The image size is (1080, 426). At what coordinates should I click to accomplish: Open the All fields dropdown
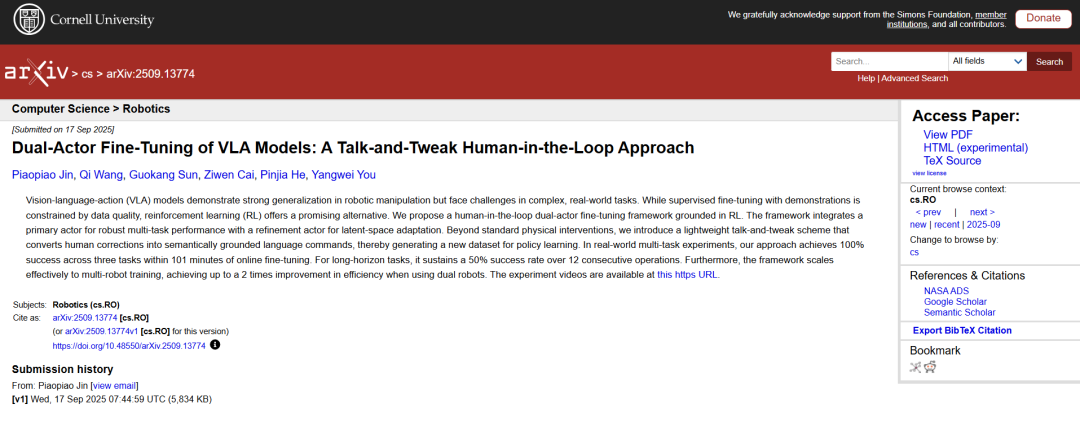(x=987, y=61)
